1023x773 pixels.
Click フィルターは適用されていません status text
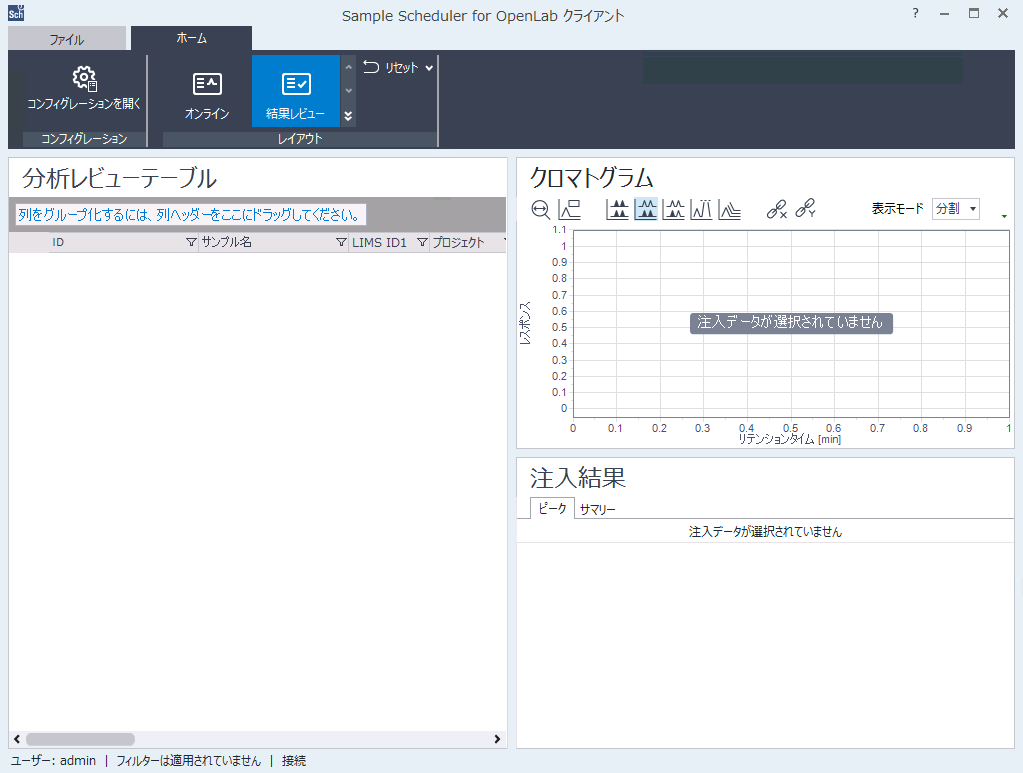(x=189, y=761)
